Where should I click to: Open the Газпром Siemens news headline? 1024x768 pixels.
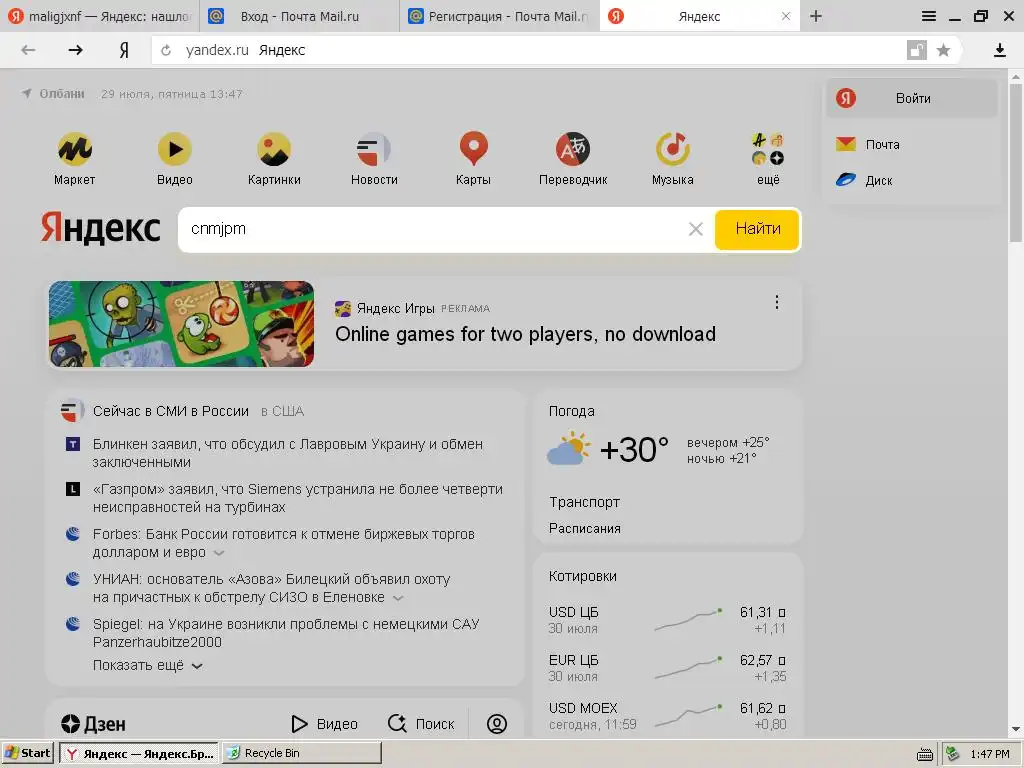[298, 498]
